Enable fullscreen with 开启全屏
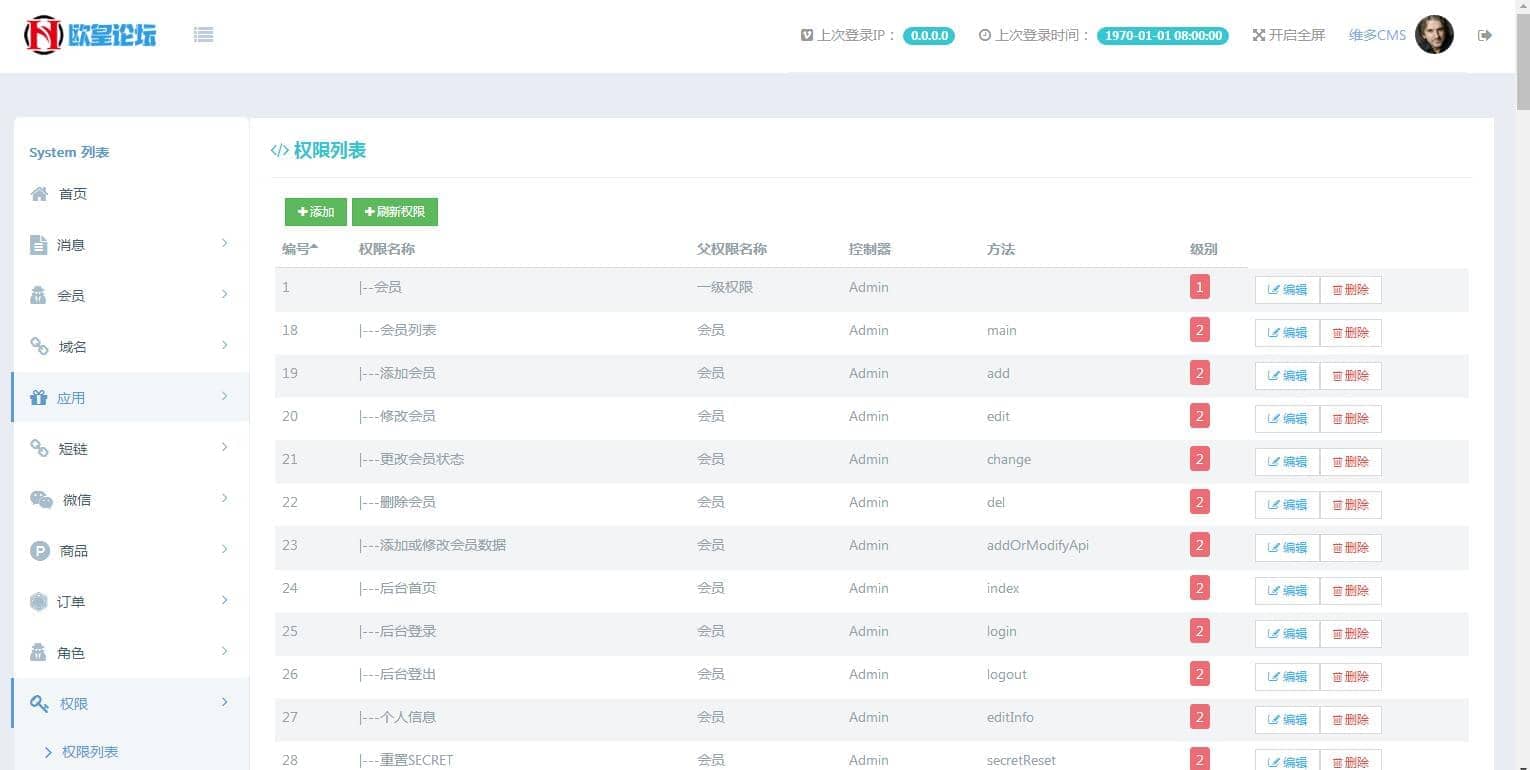 coord(1288,35)
